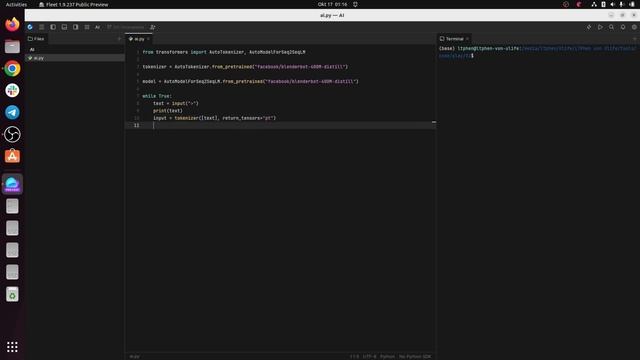Change the UTF-8 file encoding

369,356
